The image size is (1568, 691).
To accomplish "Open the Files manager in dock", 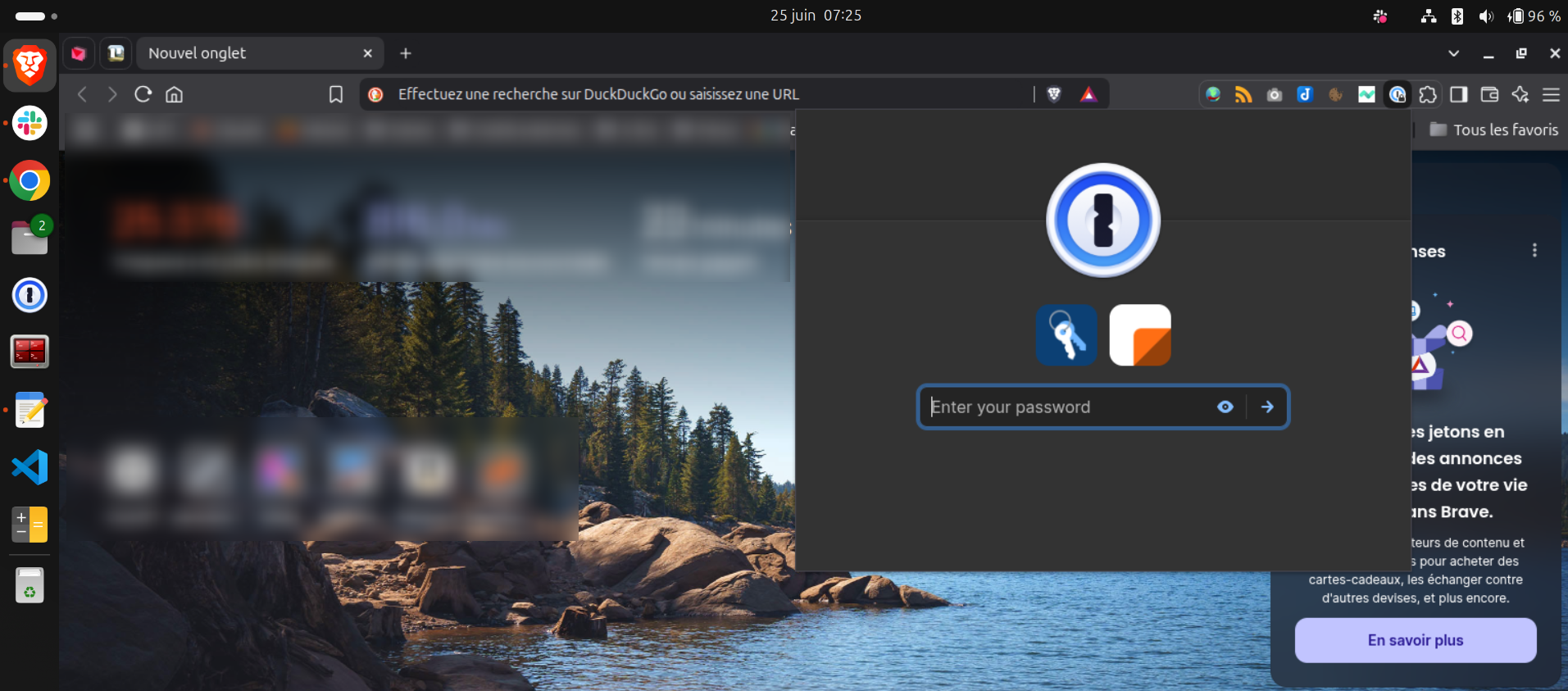I will 30,238.
